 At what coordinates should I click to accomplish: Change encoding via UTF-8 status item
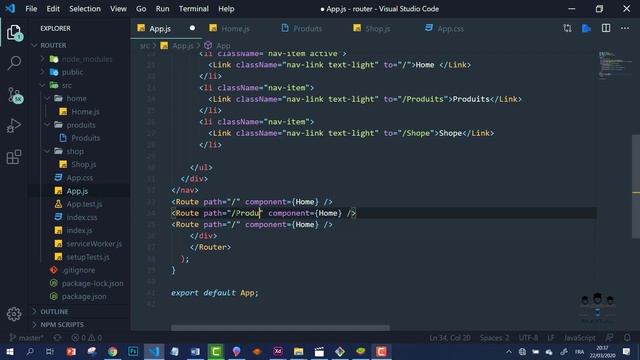(x=528, y=338)
